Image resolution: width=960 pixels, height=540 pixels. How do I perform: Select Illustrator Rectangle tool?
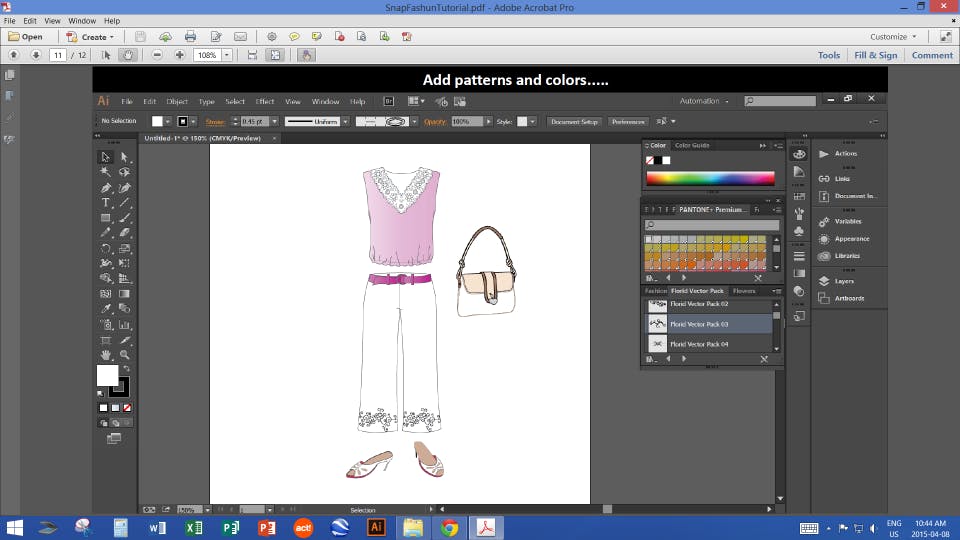pyautogui.click(x=105, y=218)
